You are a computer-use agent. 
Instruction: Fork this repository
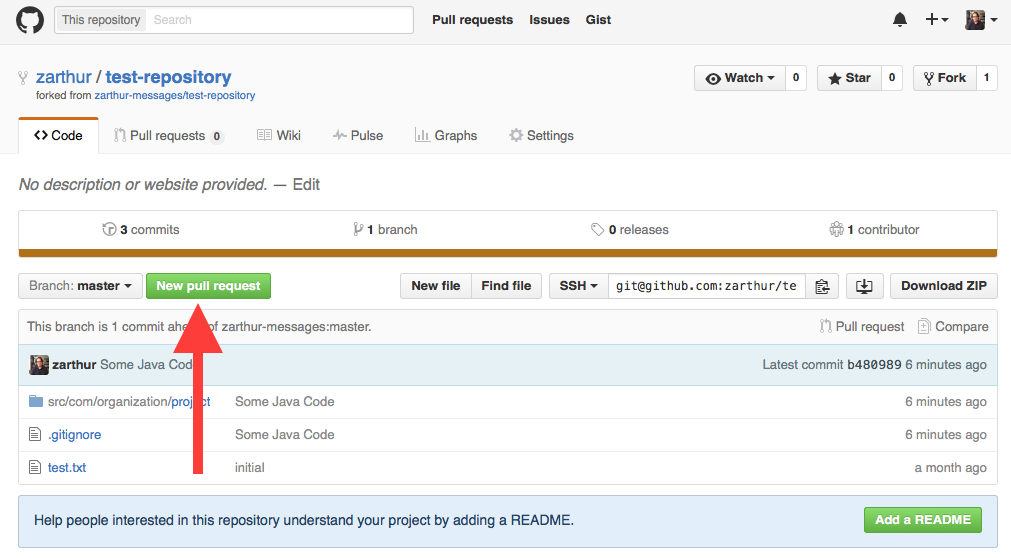point(945,78)
